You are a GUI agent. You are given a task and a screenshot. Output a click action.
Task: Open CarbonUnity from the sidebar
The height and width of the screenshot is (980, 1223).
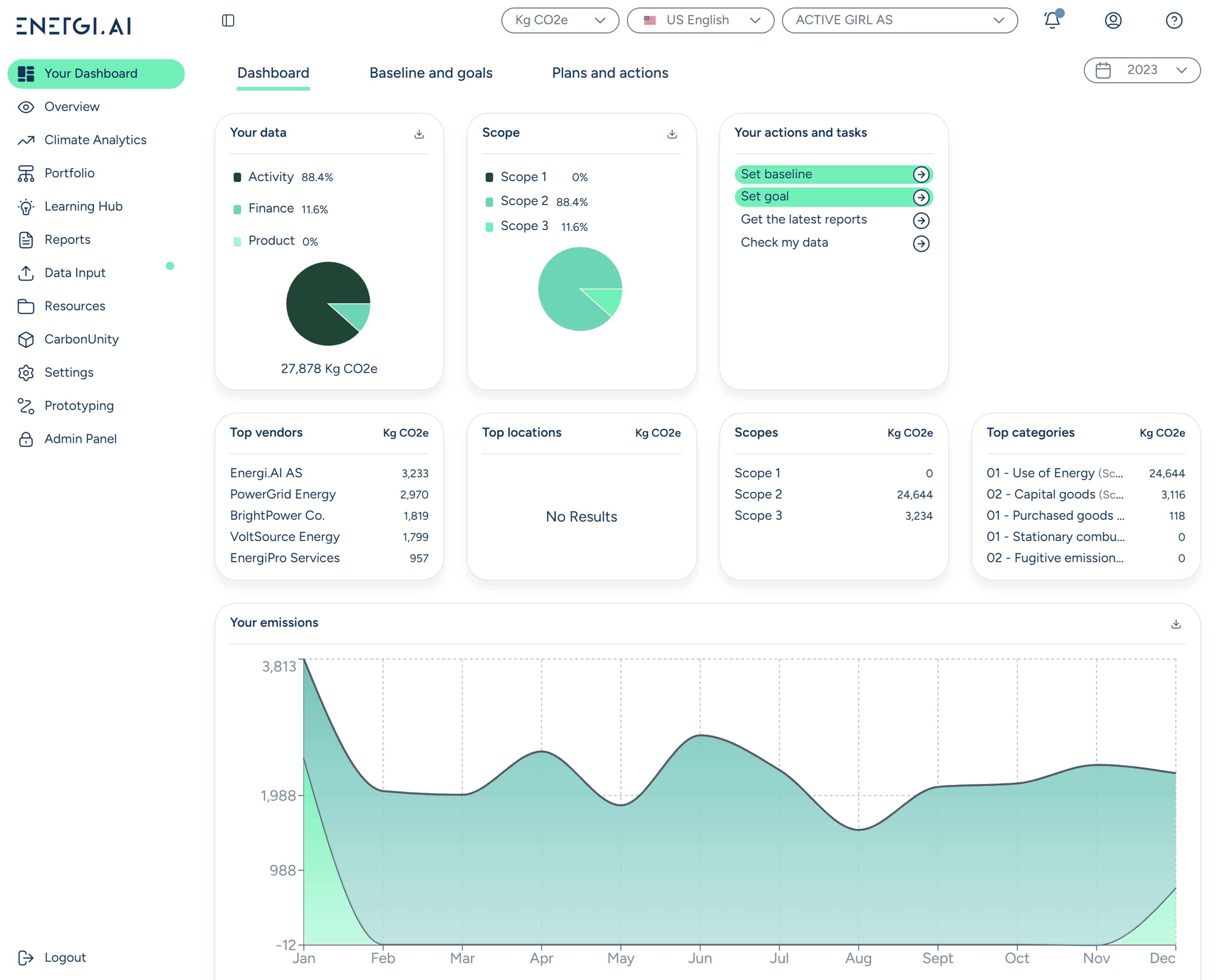(x=81, y=339)
